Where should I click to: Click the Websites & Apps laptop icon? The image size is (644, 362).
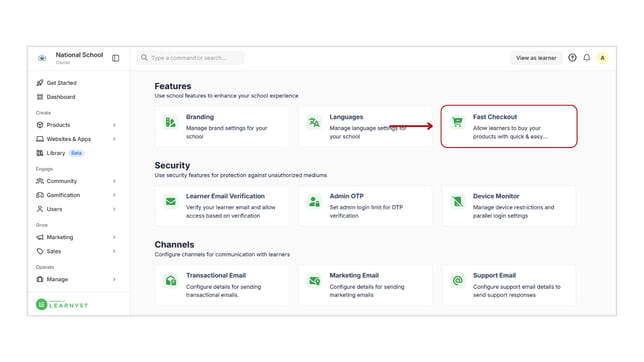point(40,139)
